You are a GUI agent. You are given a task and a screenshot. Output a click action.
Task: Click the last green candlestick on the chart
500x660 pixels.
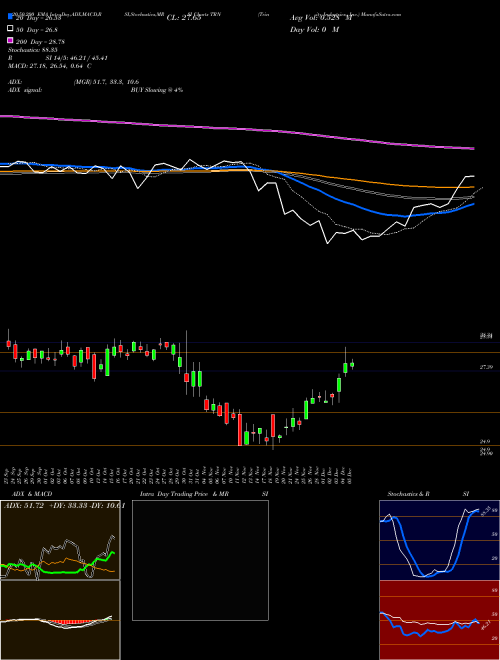pyautogui.click(x=352, y=365)
